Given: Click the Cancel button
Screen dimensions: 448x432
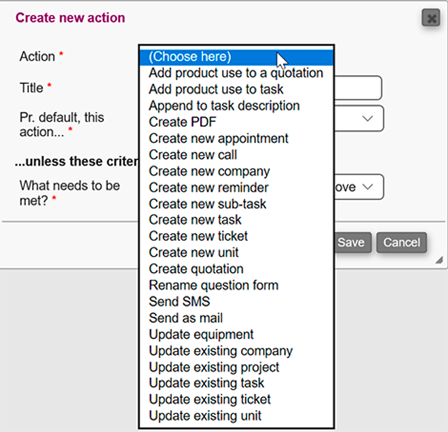Looking at the screenshot, I should click(x=402, y=242).
